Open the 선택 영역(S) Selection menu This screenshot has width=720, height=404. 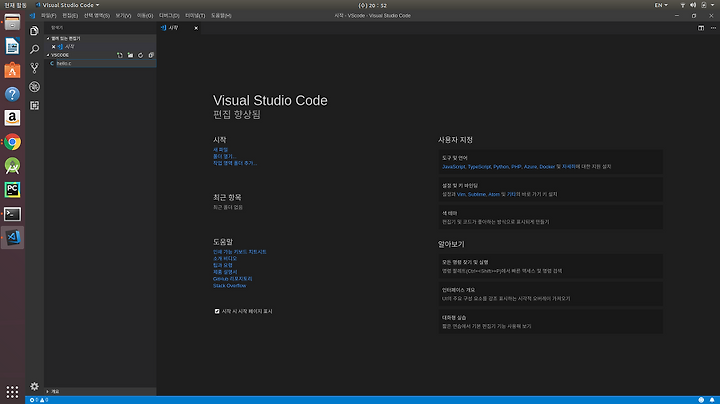click(96, 16)
